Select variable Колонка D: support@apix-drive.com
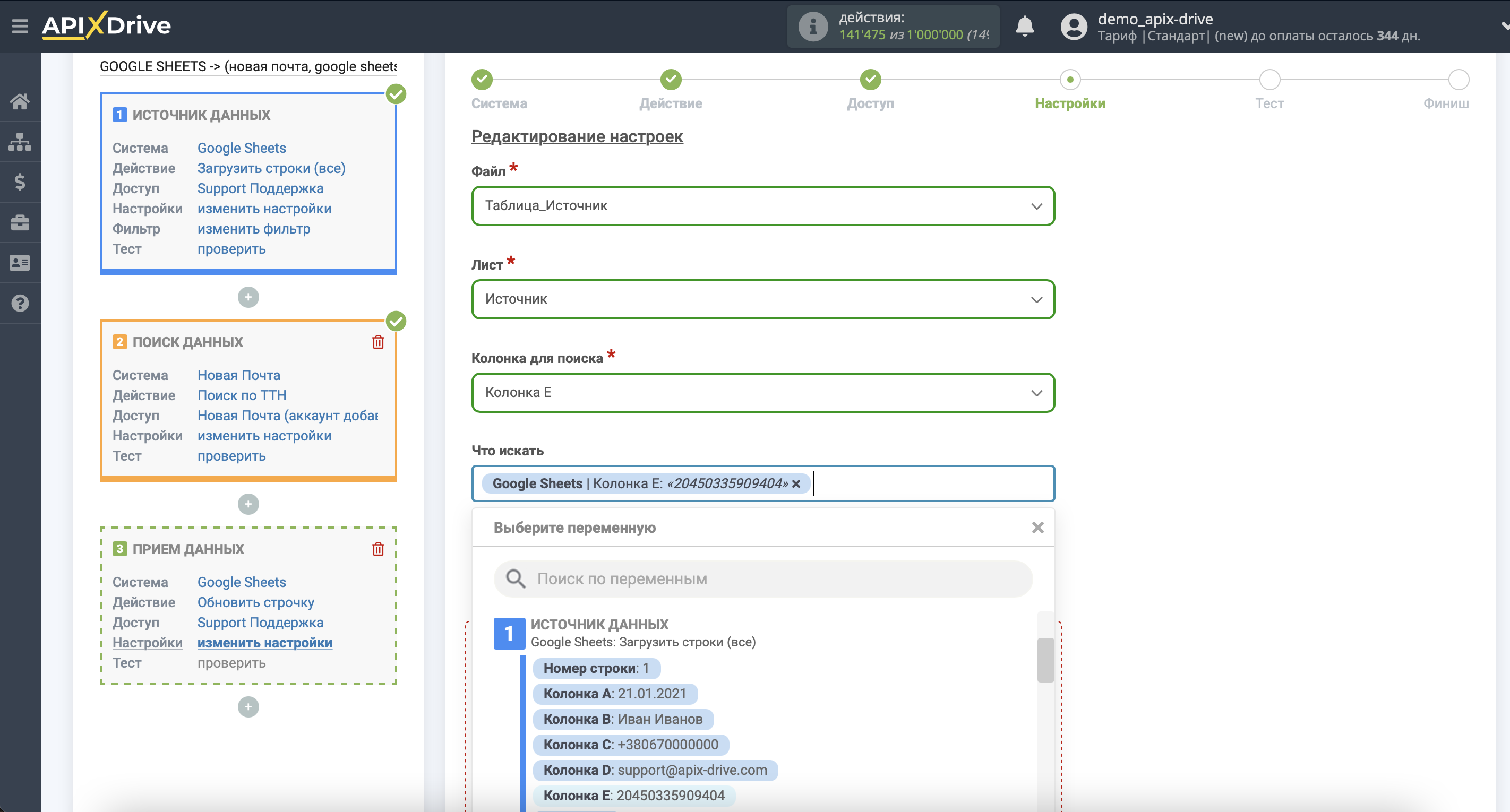 tap(655, 771)
